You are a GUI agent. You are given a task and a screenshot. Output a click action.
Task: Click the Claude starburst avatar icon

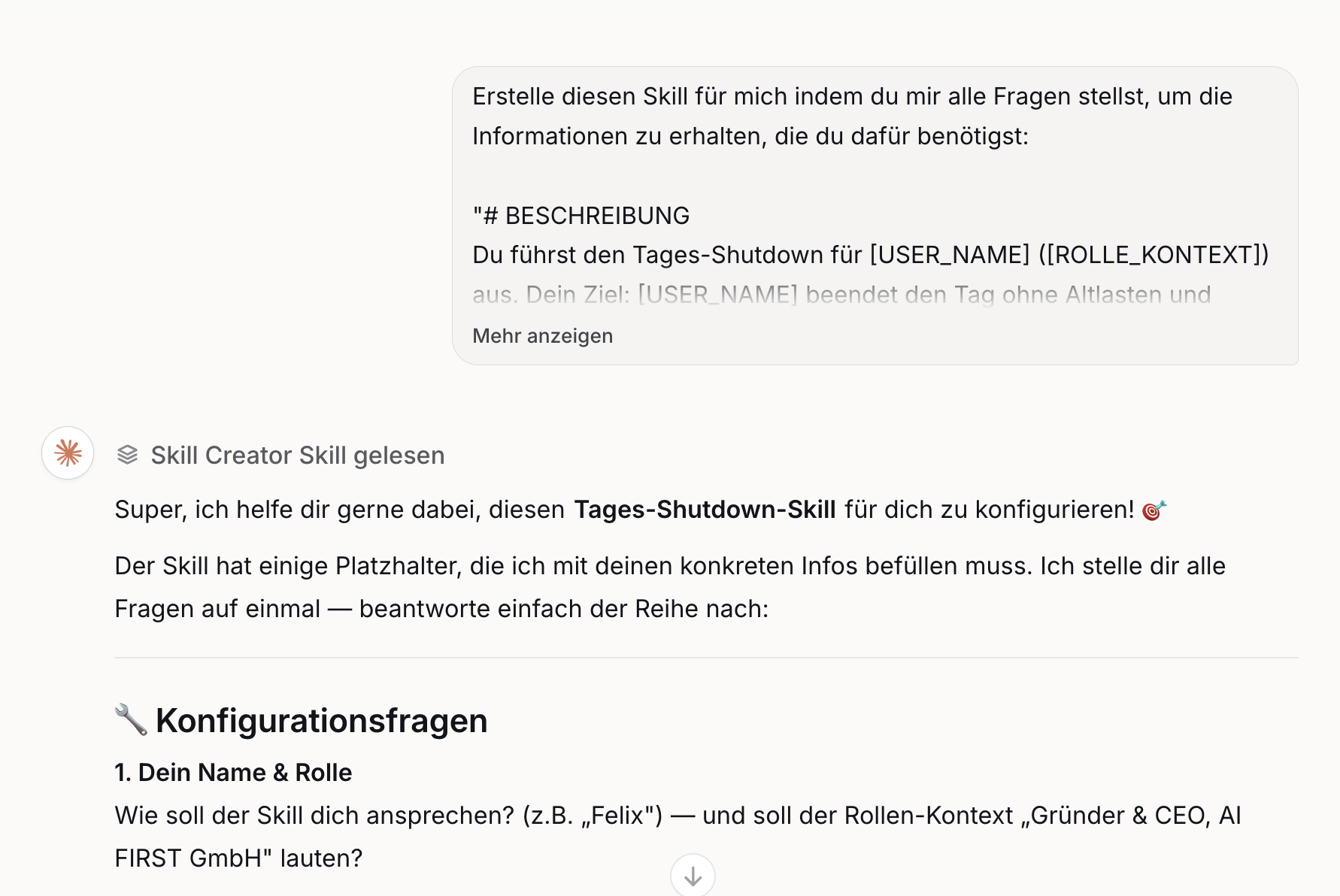click(x=68, y=453)
